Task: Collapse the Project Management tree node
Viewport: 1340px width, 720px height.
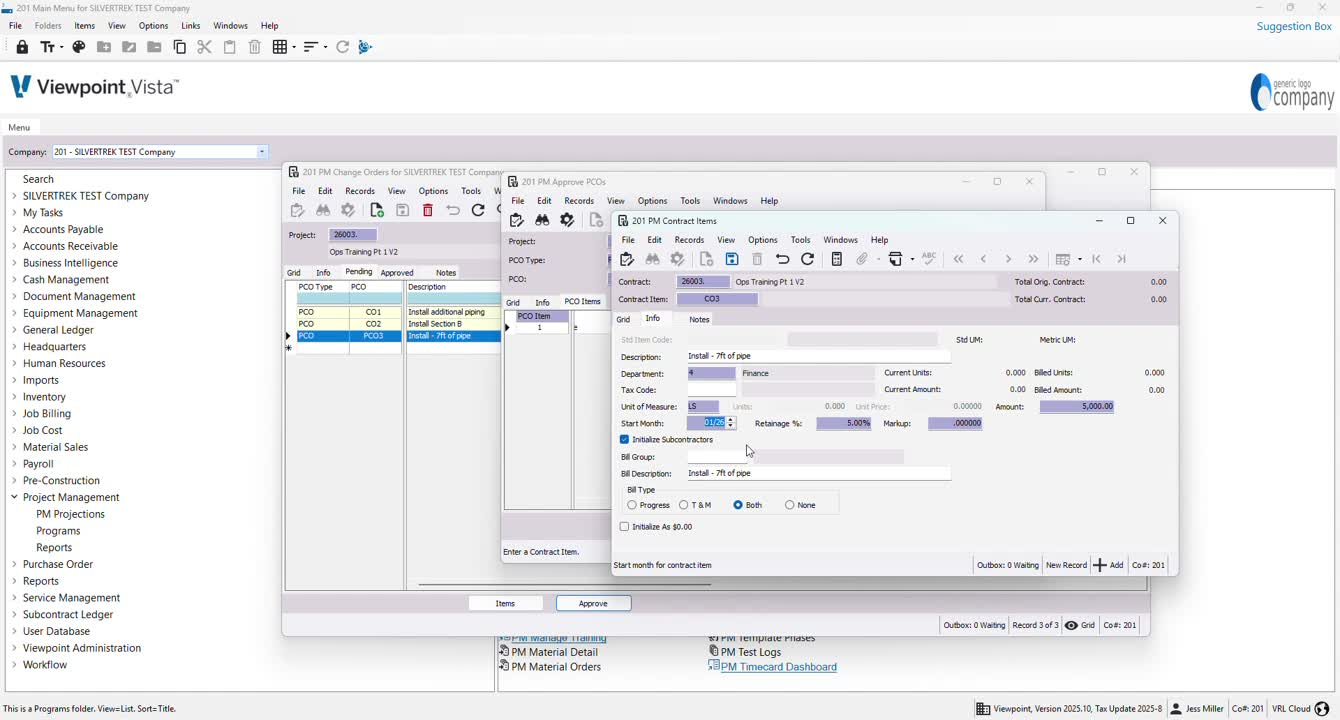Action: [x=14, y=497]
